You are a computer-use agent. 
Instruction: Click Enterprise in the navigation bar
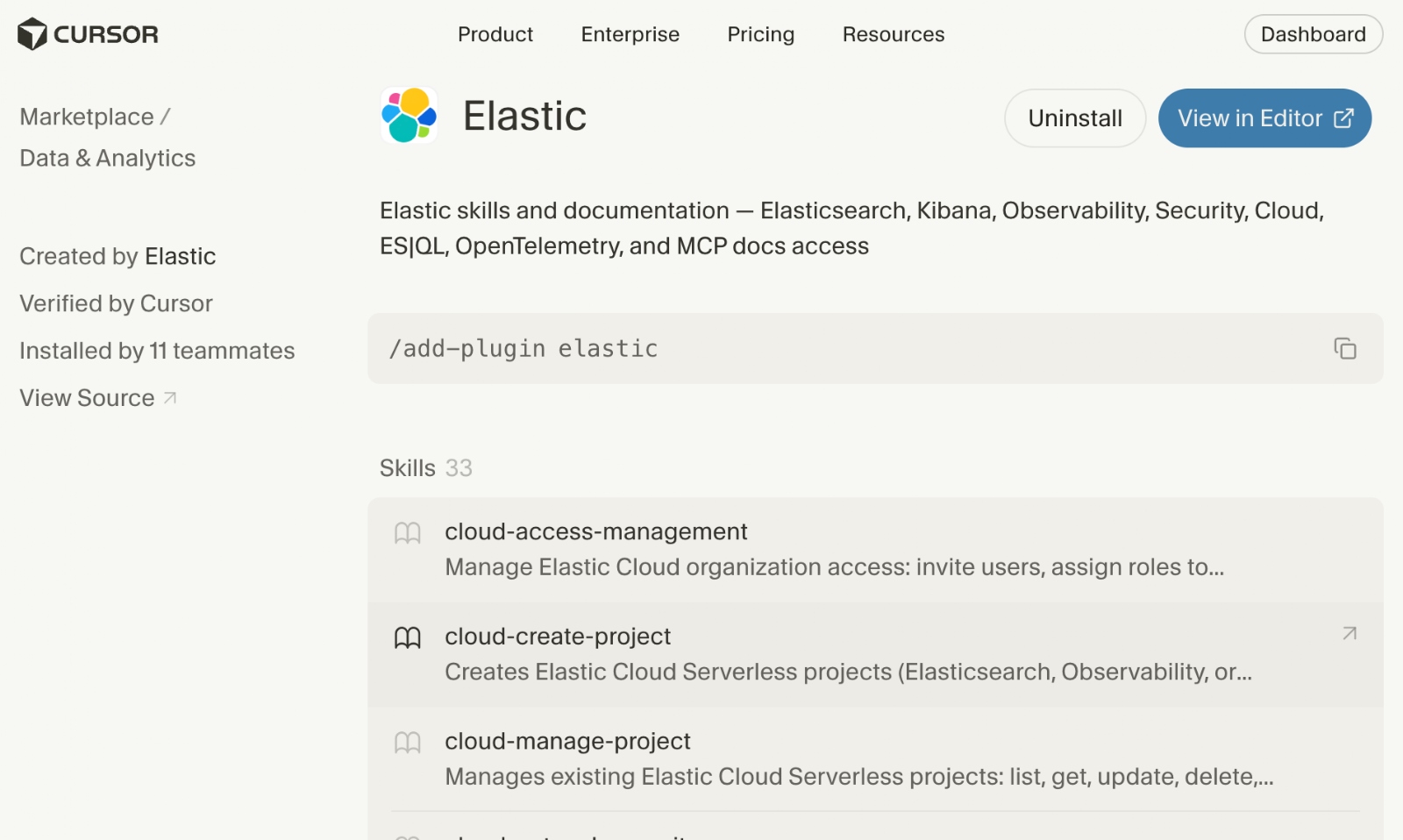(x=630, y=34)
